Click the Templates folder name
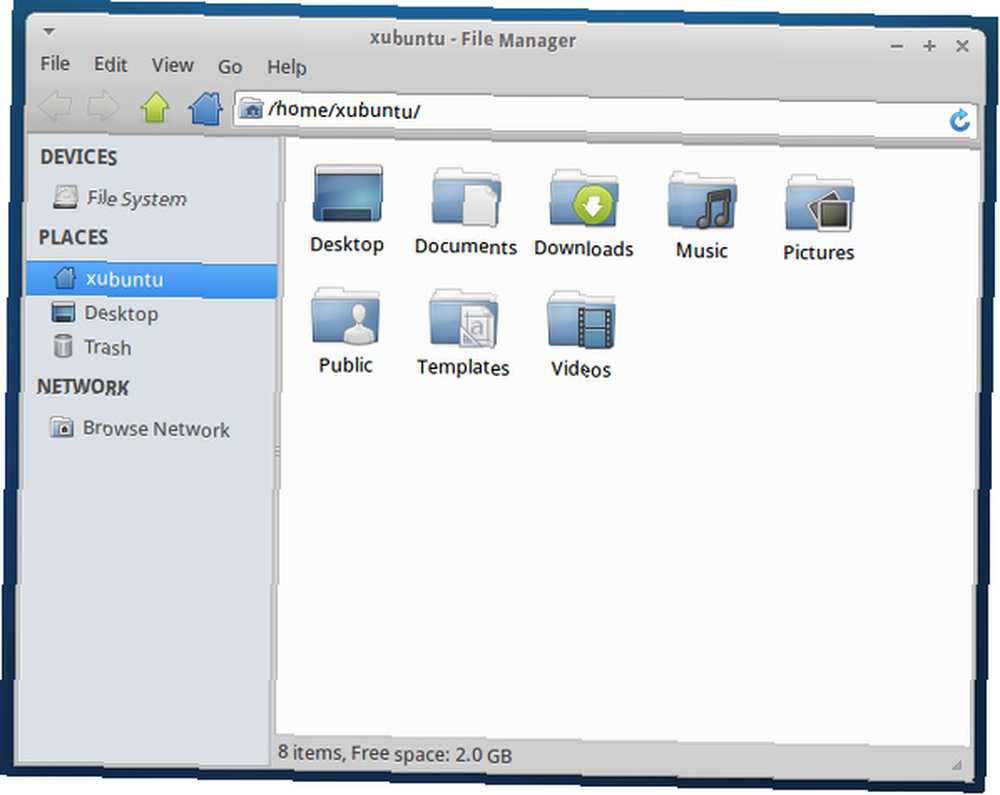The width and height of the screenshot is (1000, 795). (x=463, y=367)
